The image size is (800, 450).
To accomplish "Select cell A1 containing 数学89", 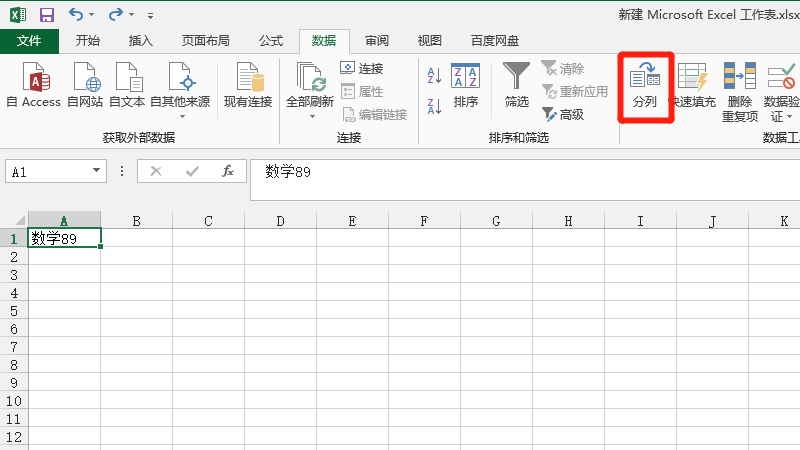I will coord(64,238).
